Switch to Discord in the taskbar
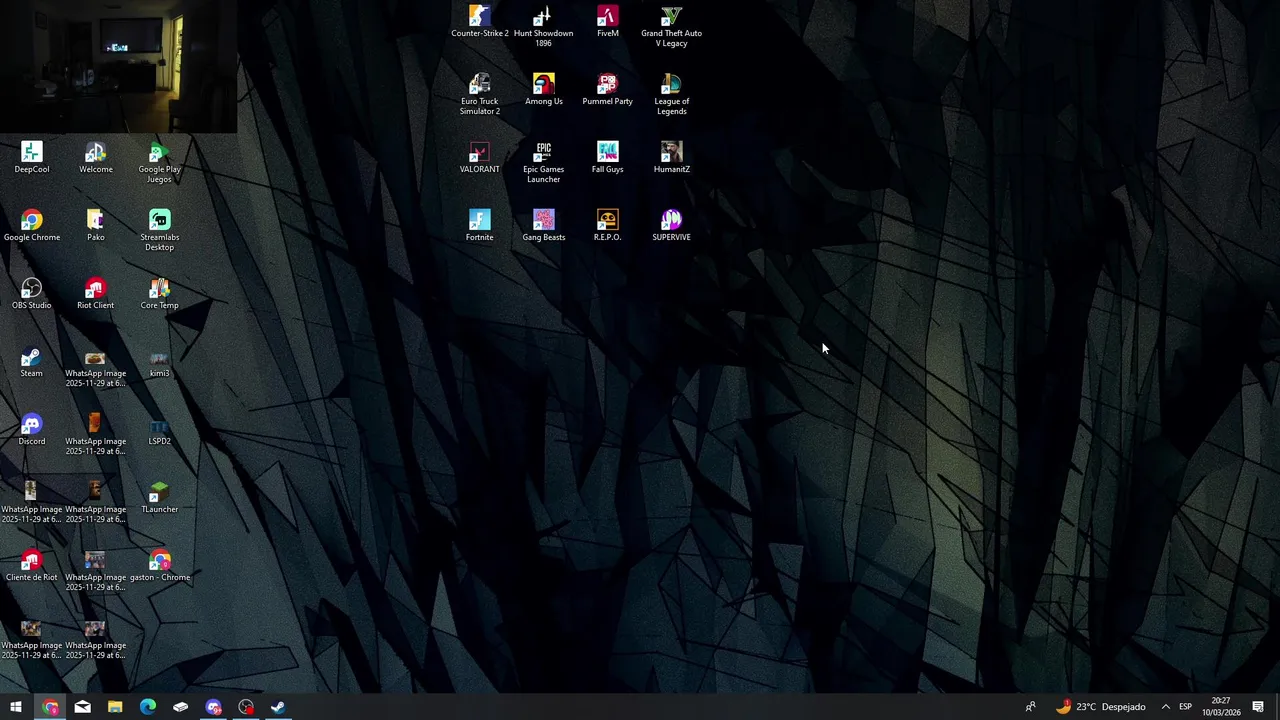The width and height of the screenshot is (1280, 720). pyautogui.click(x=213, y=707)
